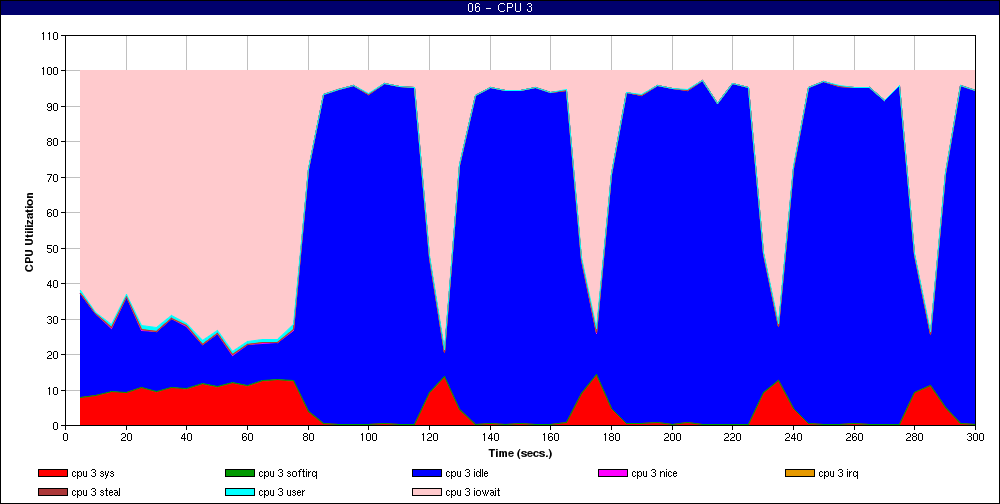Click the 50 label on the y-axis

pyautogui.click(x=53, y=248)
